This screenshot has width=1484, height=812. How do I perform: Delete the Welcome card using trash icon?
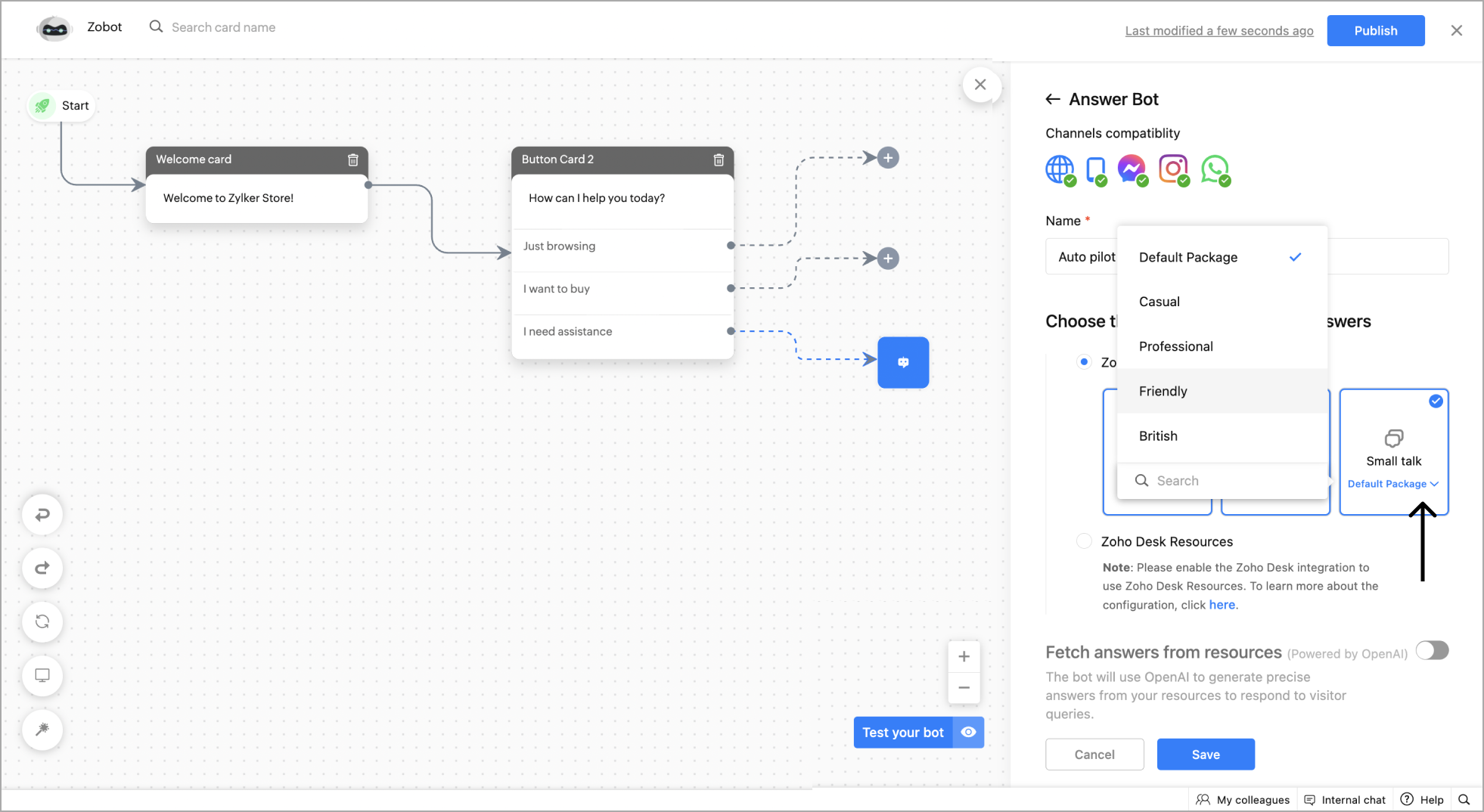click(352, 160)
